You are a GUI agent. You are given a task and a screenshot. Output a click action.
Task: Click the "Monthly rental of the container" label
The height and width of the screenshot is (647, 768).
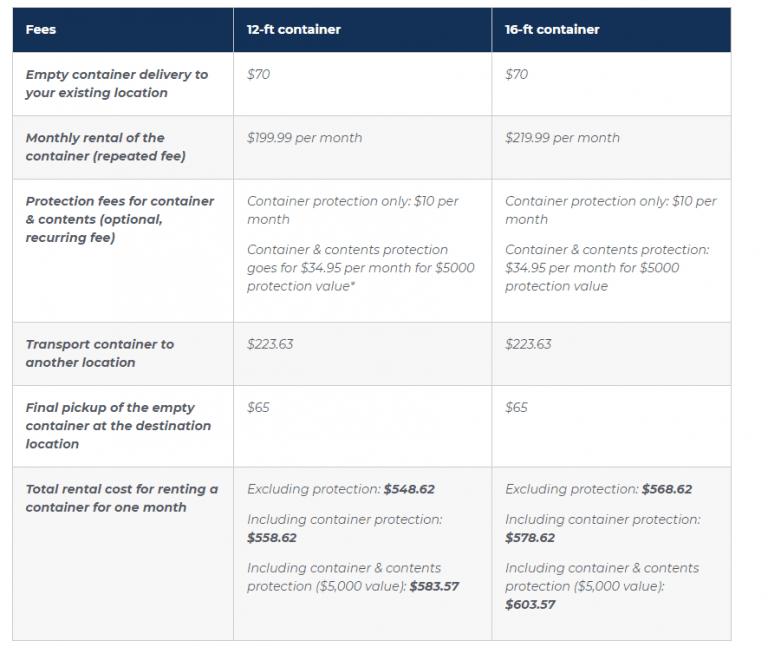point(95,147)
